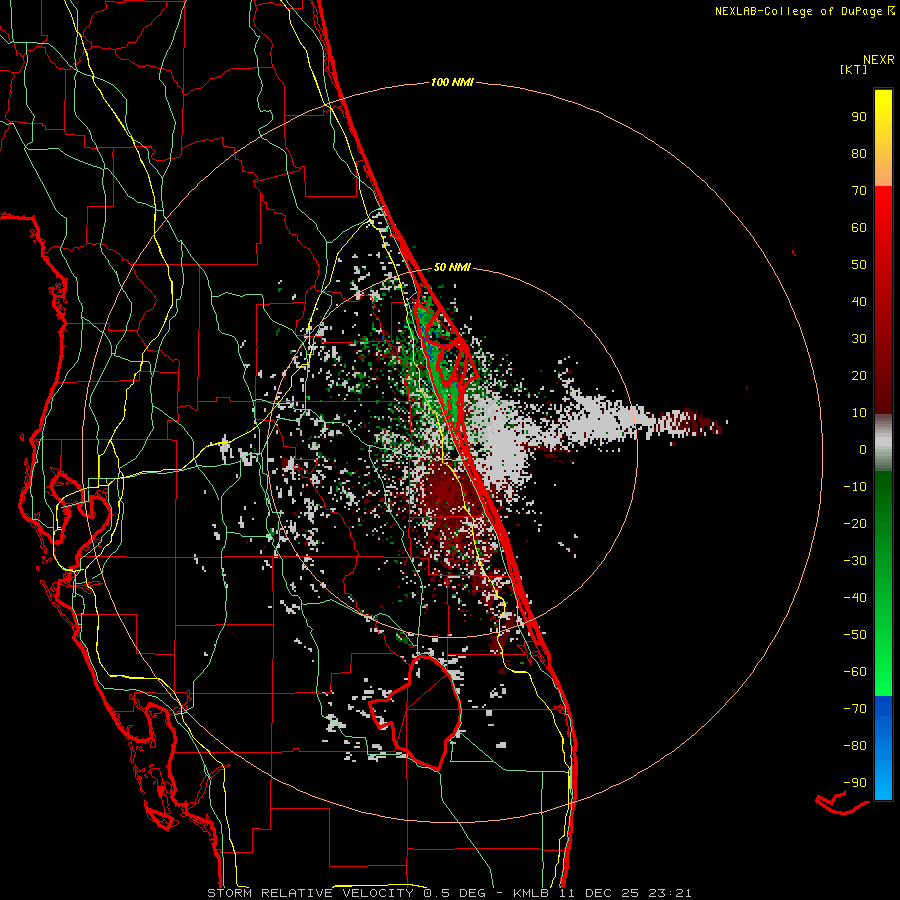Click the -60 value on the velocity scale
Viewport: 900px width, 900px height.
855,672
